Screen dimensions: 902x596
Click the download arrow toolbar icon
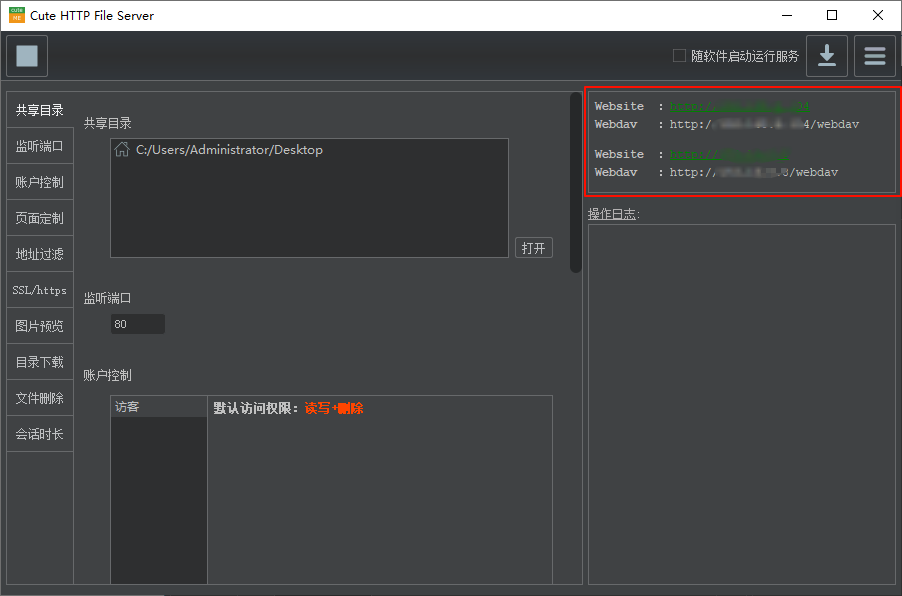(x=827, y=56)
